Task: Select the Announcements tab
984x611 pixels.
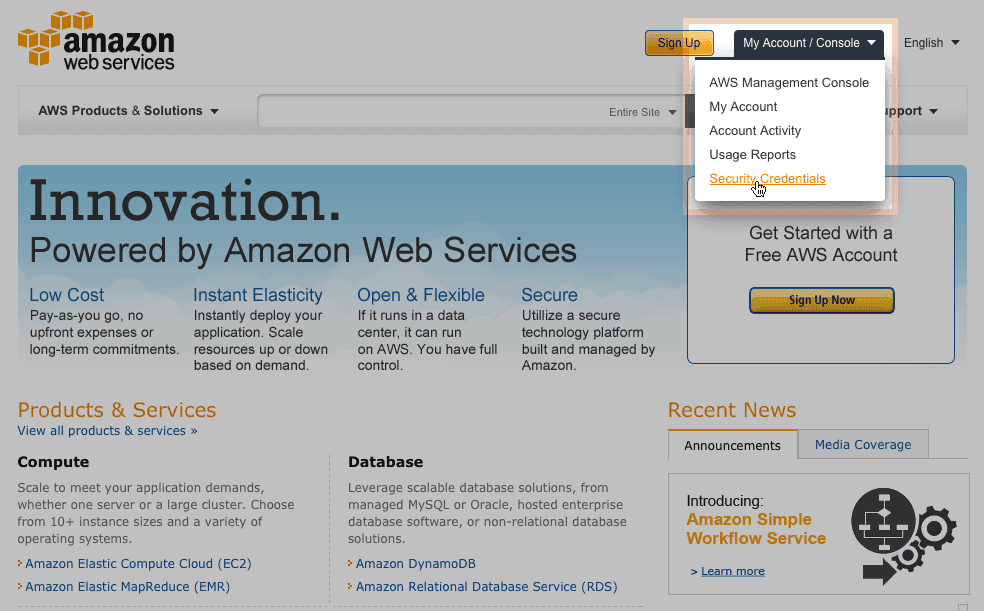Action: click(732, 444)
